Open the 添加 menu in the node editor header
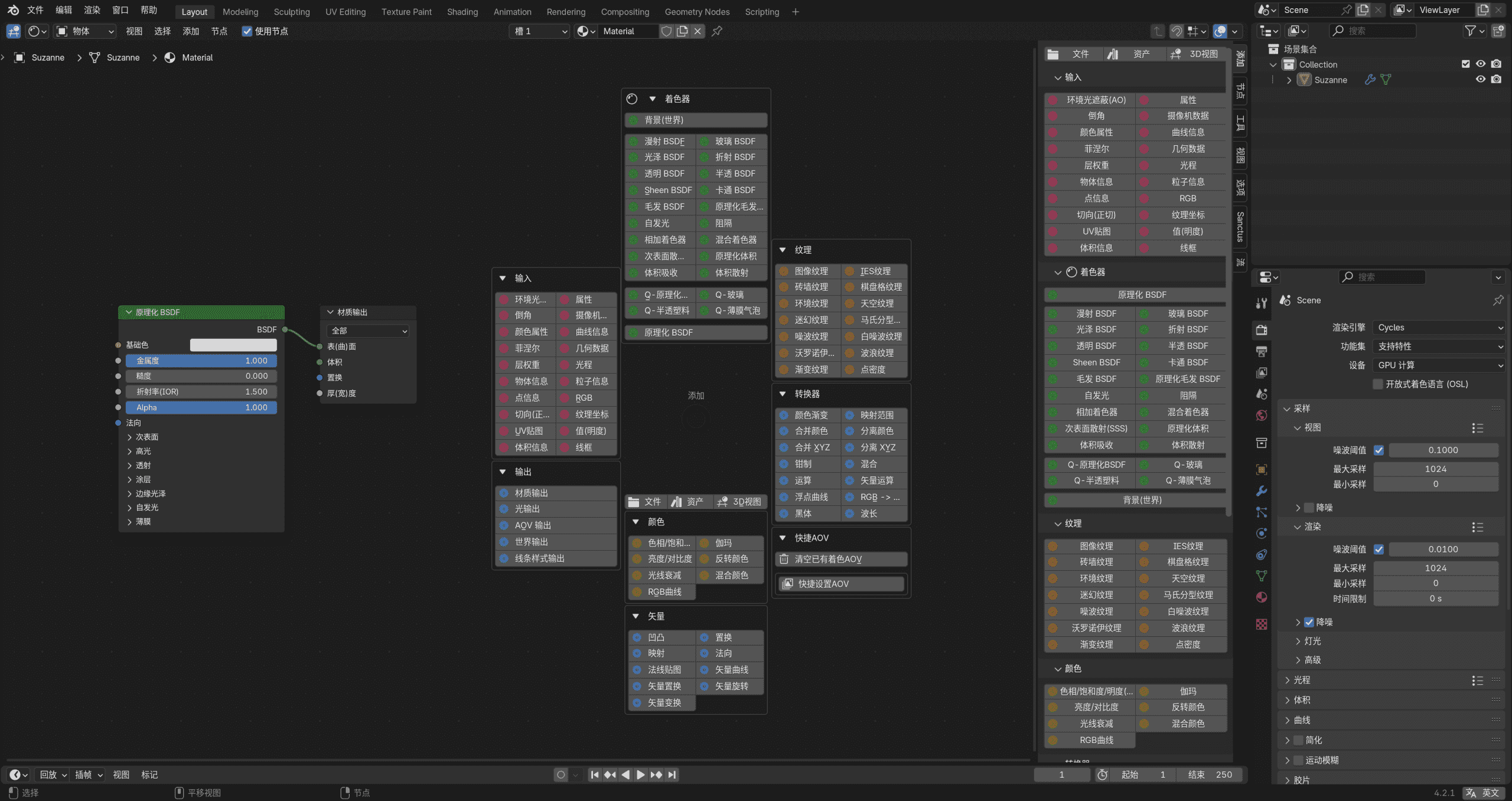This screenshot has width=1512, height=801. coord(191,31)
